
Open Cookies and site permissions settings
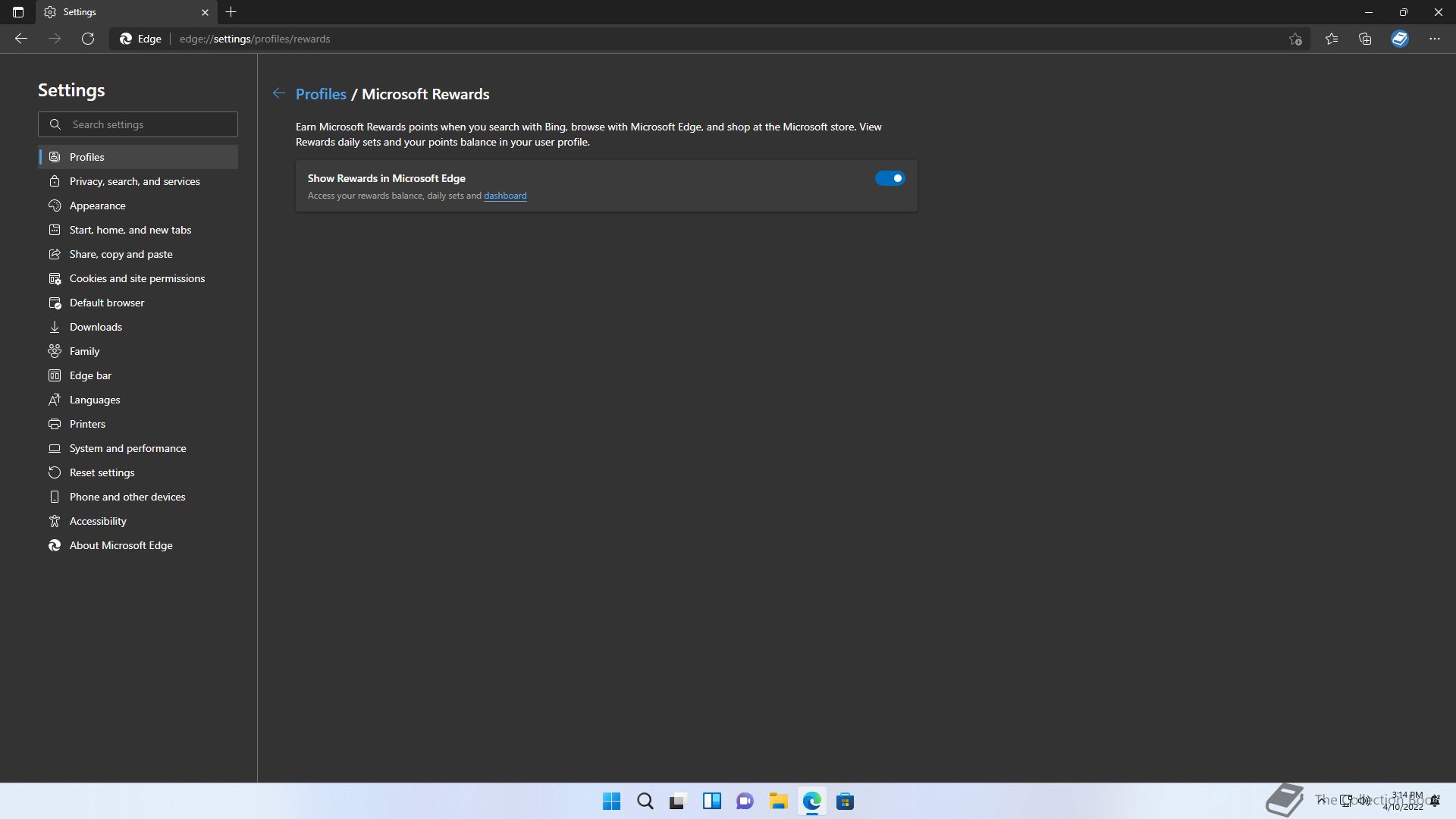[138, 278]
